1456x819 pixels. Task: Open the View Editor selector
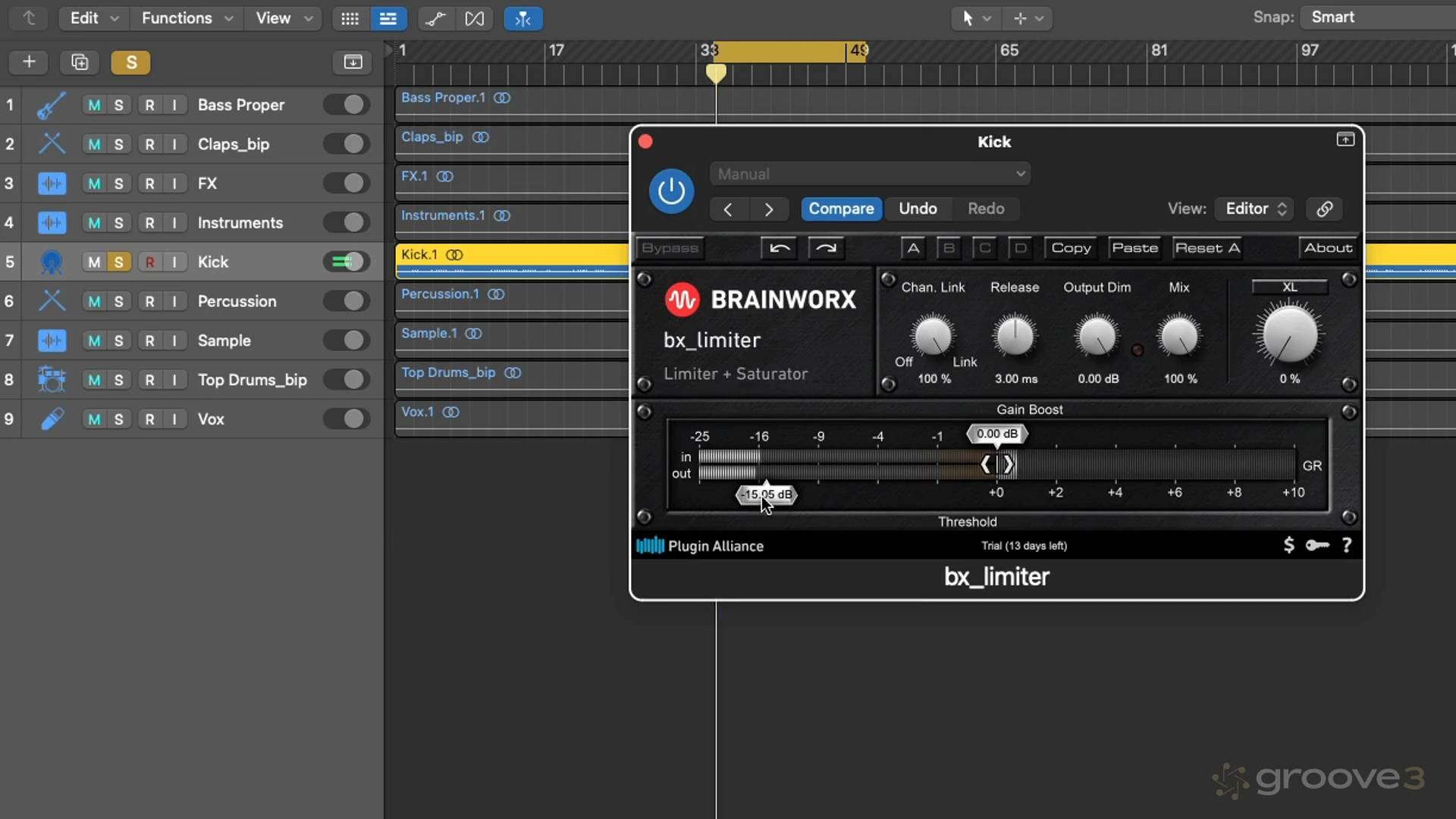[1255, 209]
